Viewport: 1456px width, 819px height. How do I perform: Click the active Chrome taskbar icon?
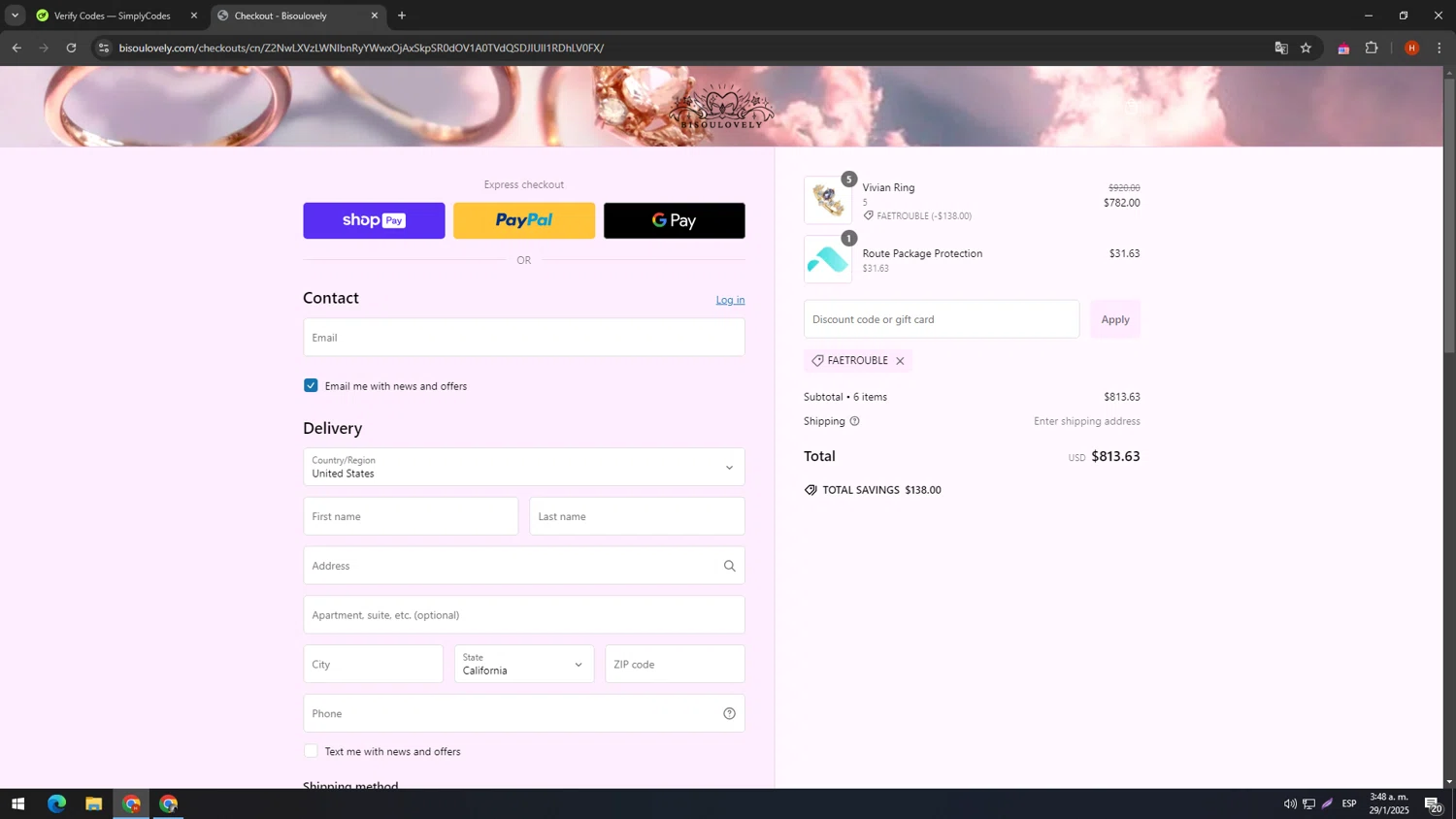coord(131,803)
